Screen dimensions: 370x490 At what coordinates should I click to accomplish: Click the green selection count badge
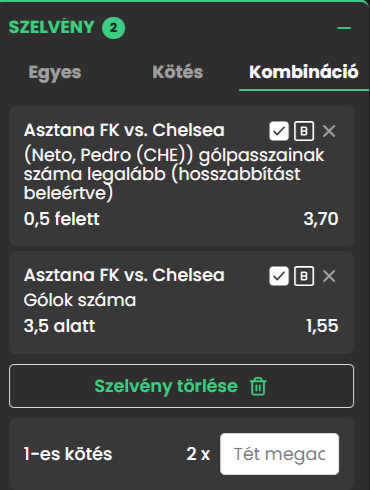coord(113,28)
